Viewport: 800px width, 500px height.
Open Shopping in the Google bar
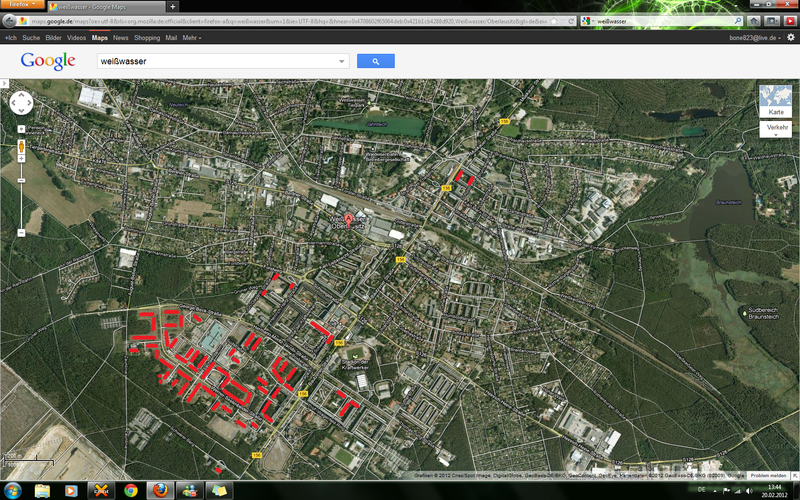point(147,38)
